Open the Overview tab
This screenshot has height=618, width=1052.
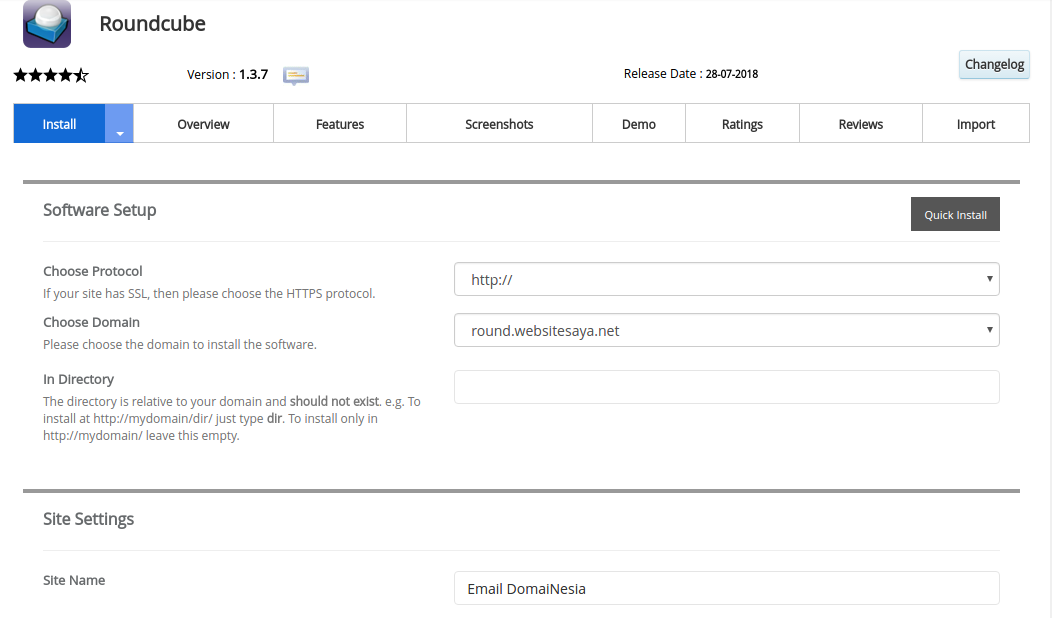pos(203,123)
